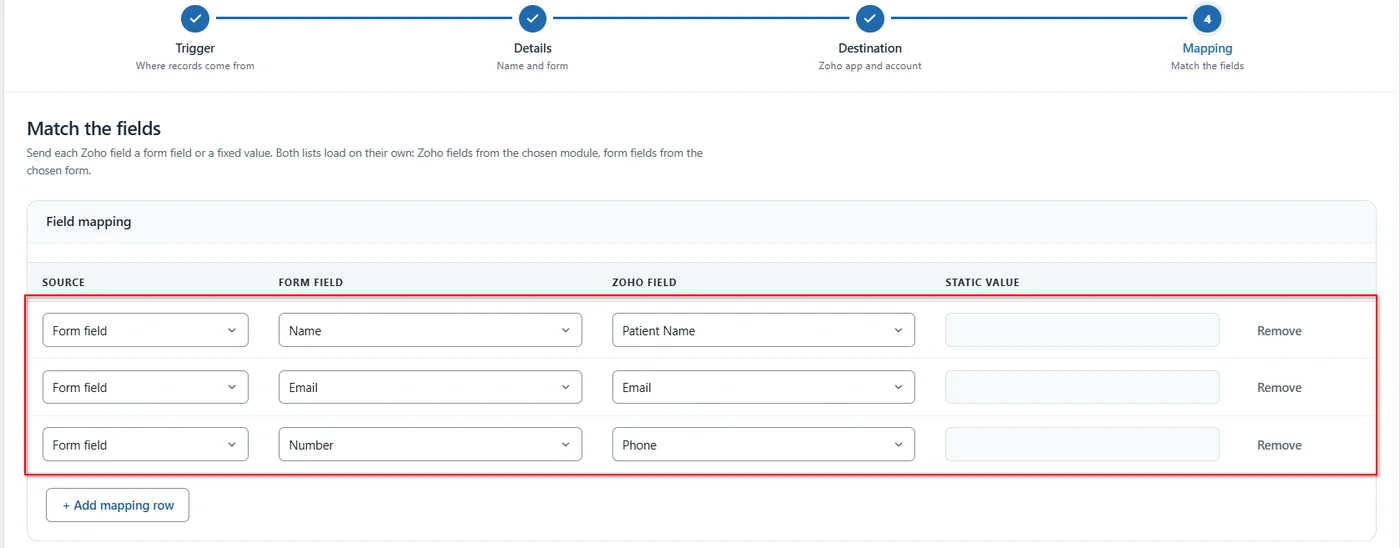Remove the Email mapping row
1400x548 pixels.
click(1279, 388)
